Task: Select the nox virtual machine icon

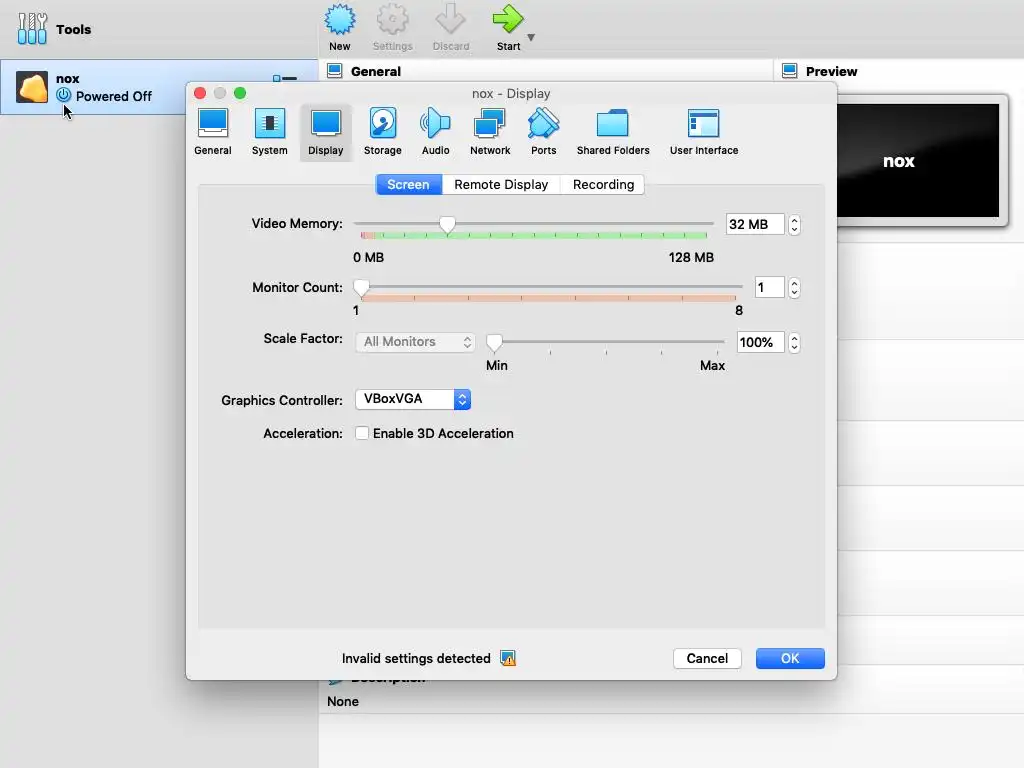Action: (x=32, y=87)
